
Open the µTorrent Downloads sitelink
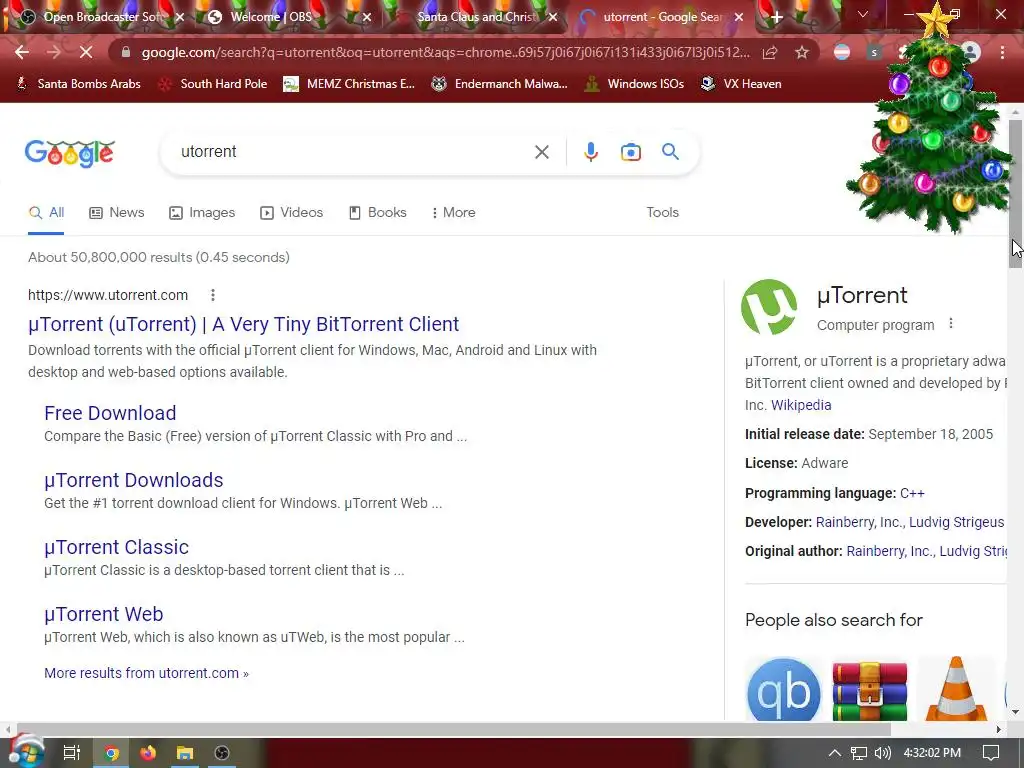[x=134, y=480]
